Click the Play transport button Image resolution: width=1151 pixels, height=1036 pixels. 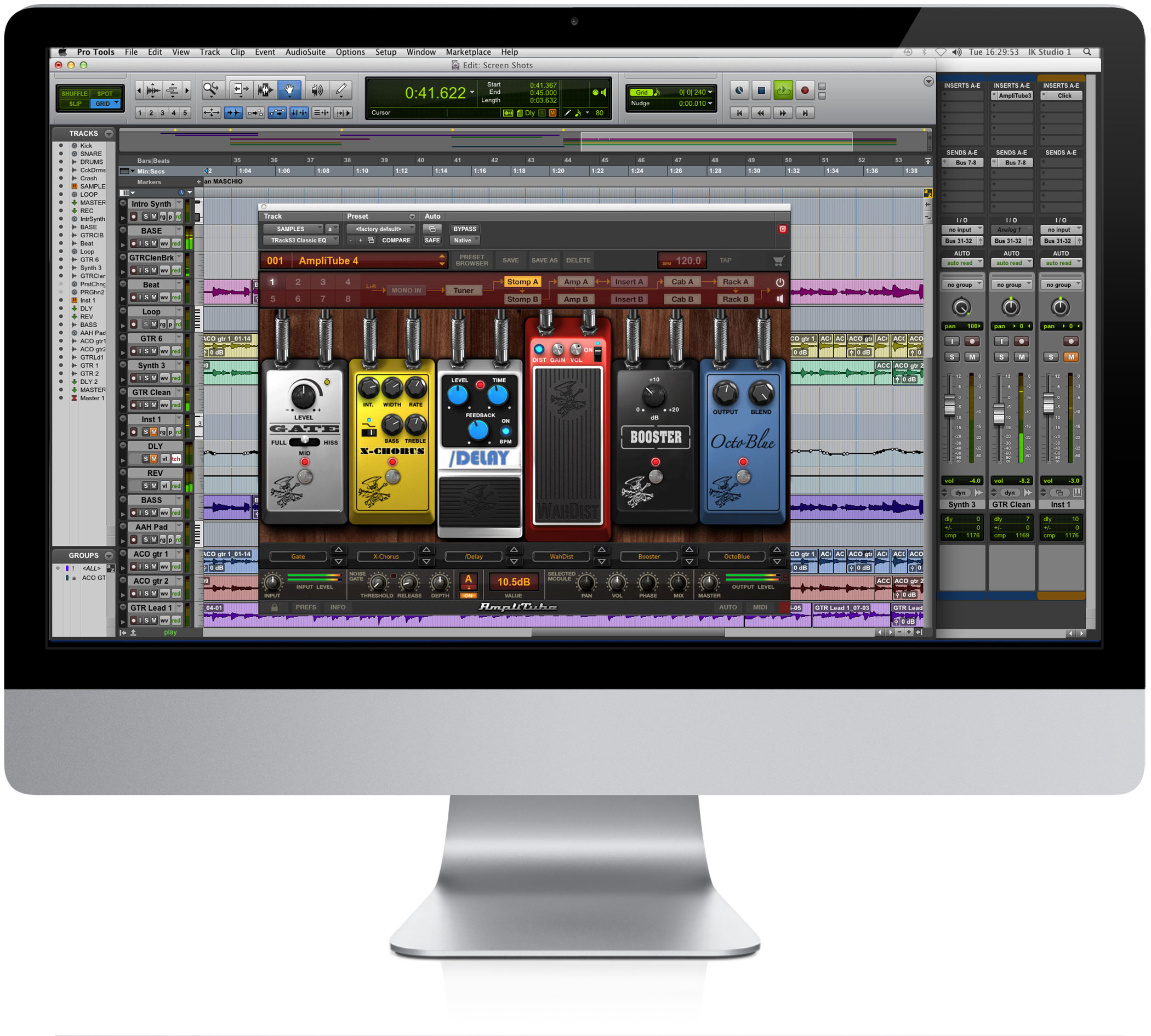point(783,90)
